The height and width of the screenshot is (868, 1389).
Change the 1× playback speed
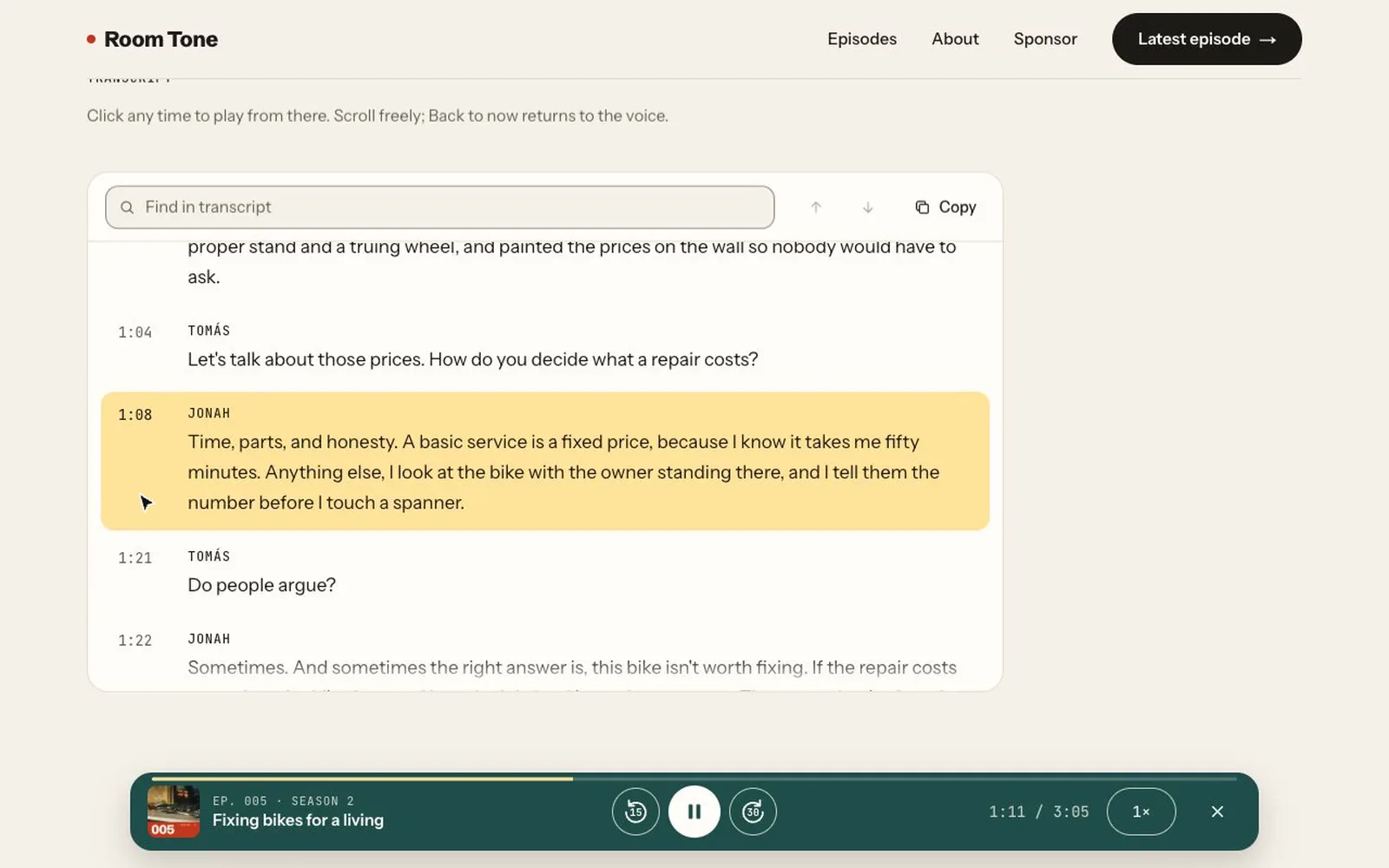click(1141, 812)
